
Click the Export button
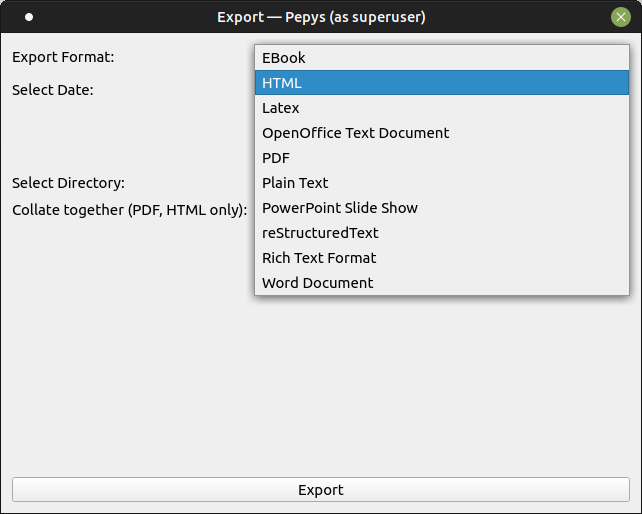tap(321, 489)
